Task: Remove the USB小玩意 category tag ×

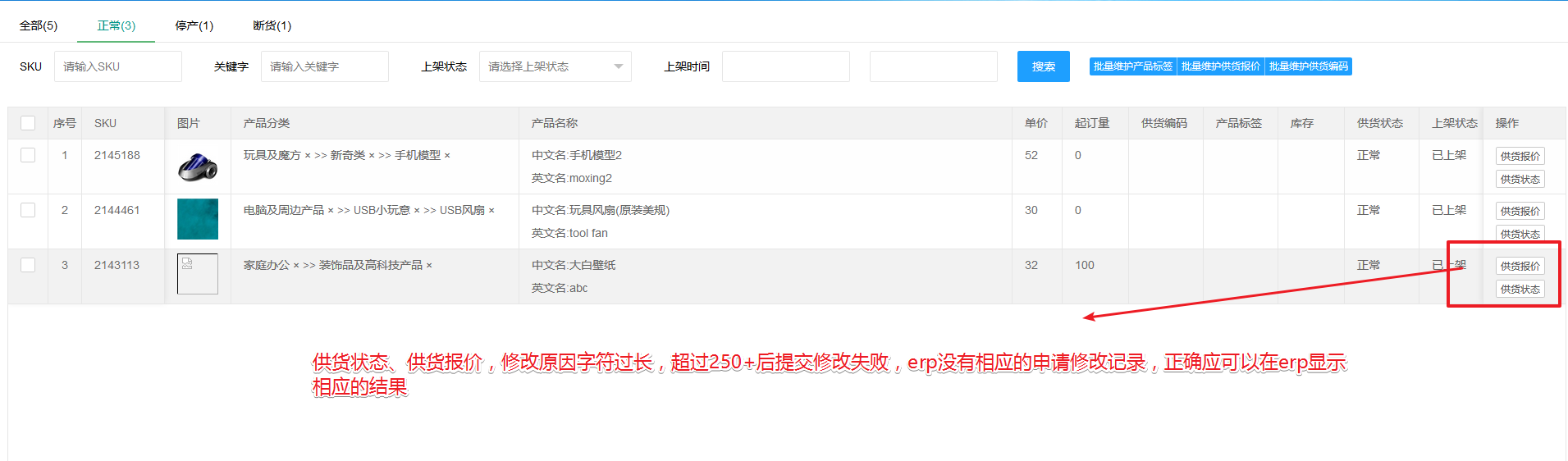Action: (417, 211)
